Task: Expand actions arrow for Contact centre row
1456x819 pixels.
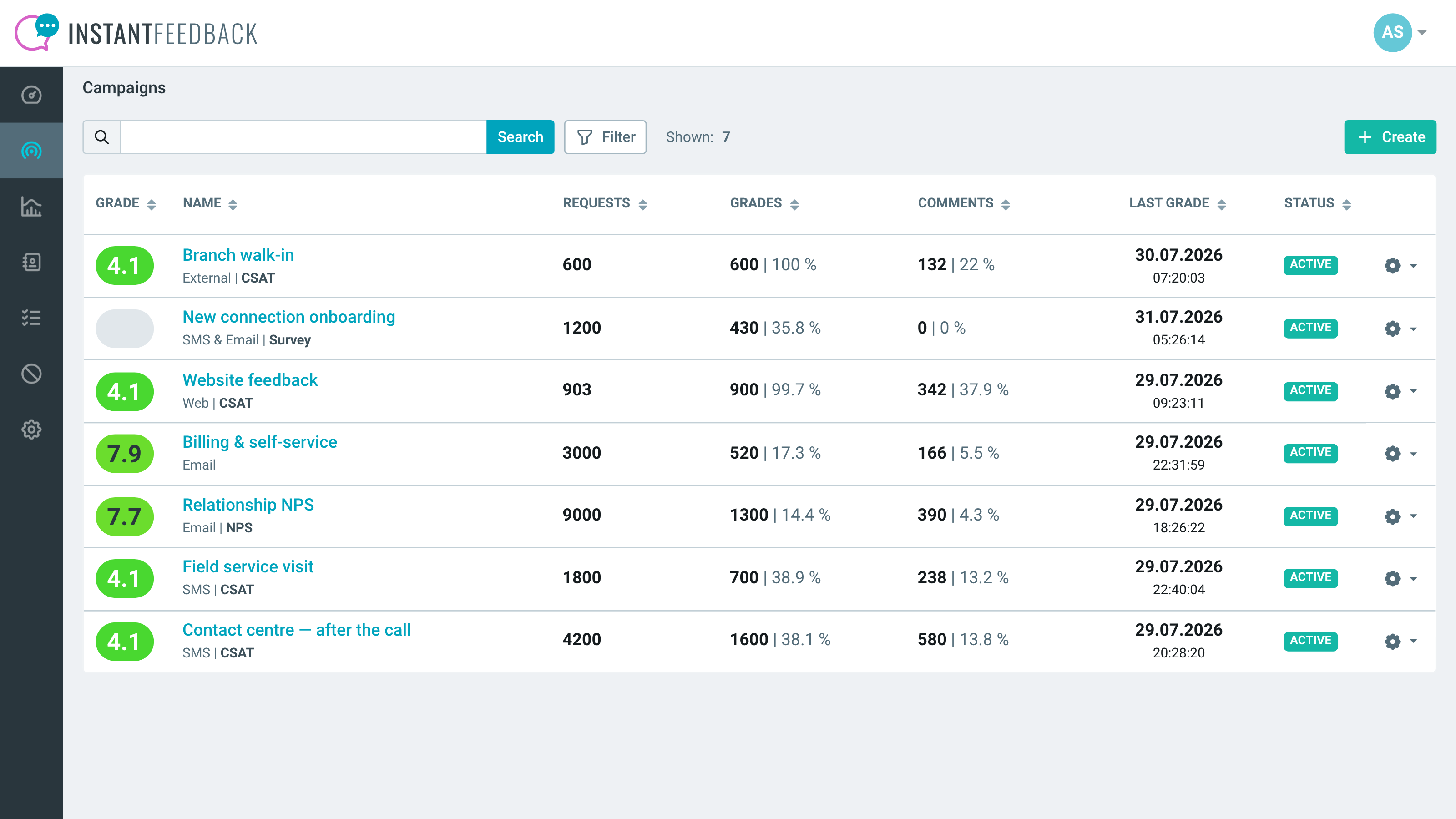Action: pyautogui.click(x=1414, y=641)
